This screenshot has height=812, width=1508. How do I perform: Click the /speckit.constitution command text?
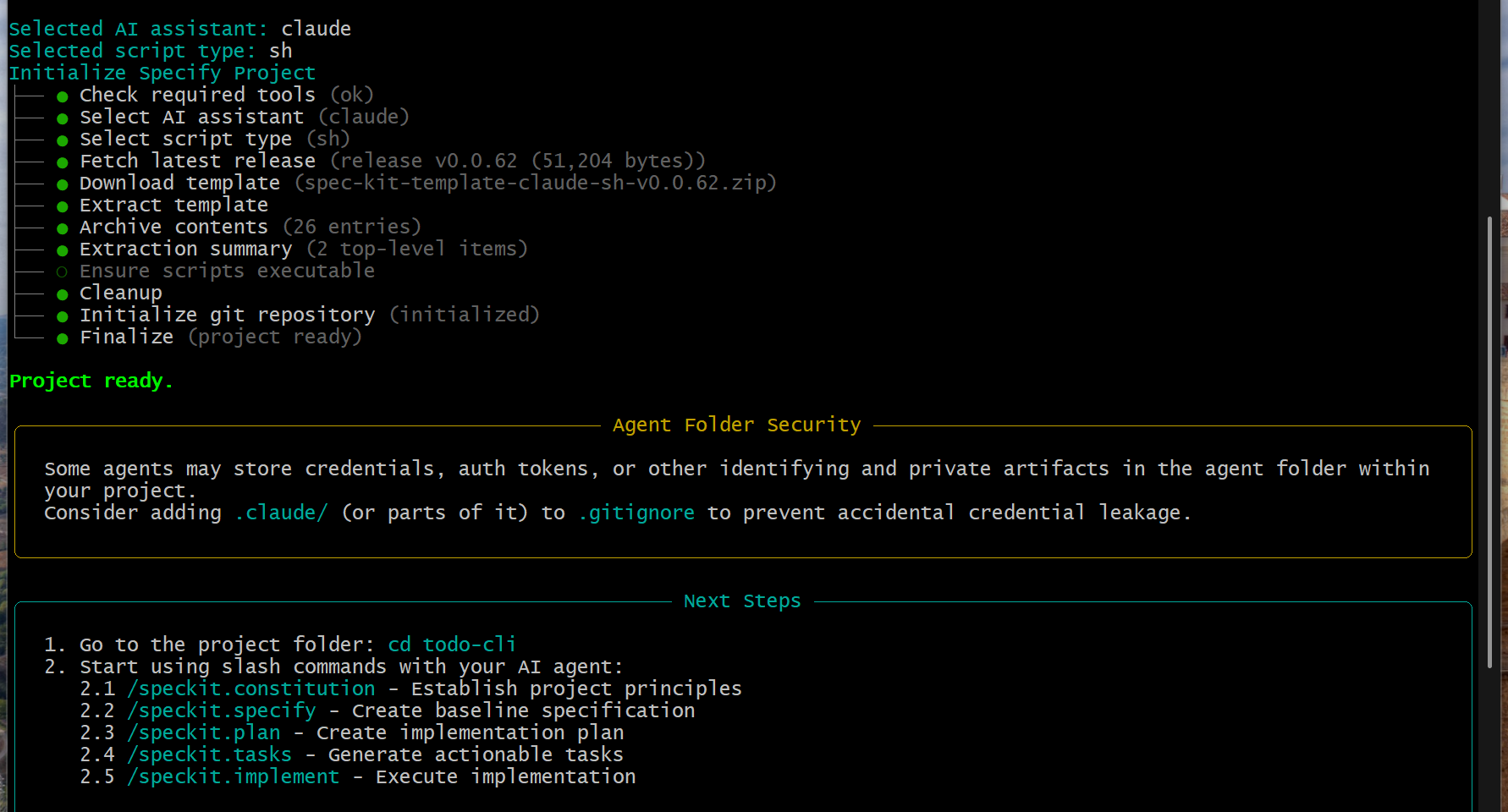coord(251,689)
